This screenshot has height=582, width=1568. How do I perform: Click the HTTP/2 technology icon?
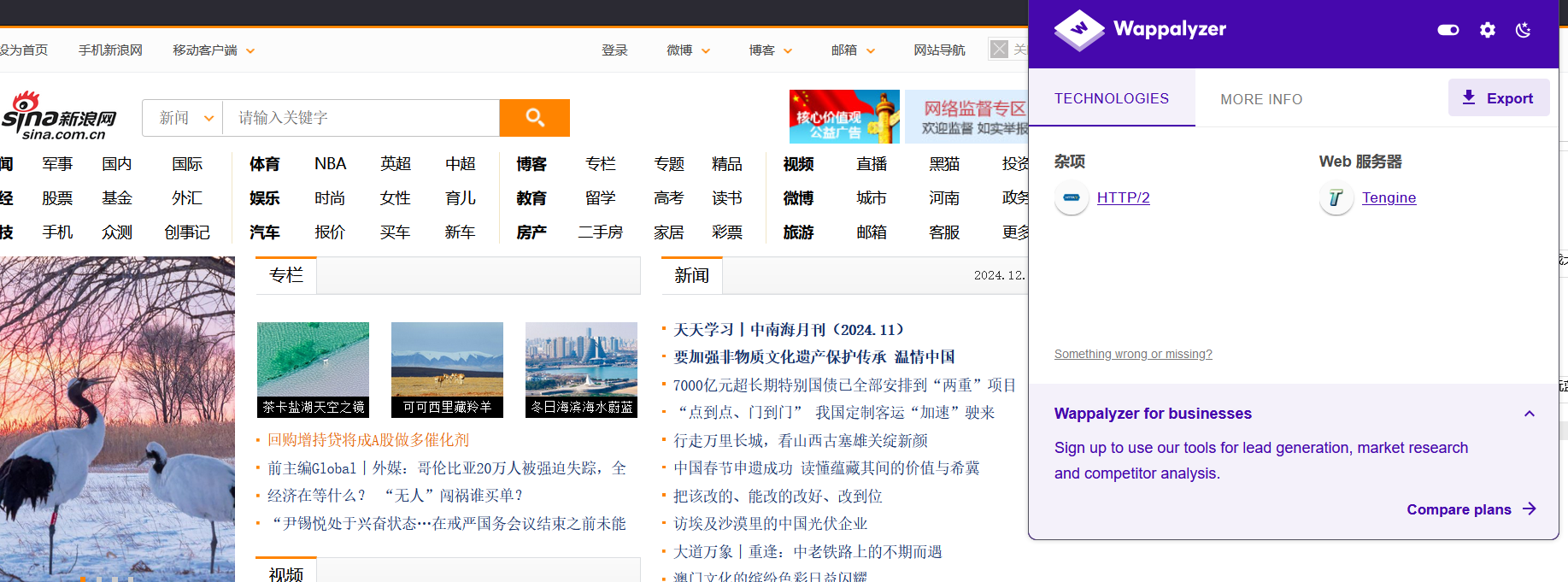1072,197
